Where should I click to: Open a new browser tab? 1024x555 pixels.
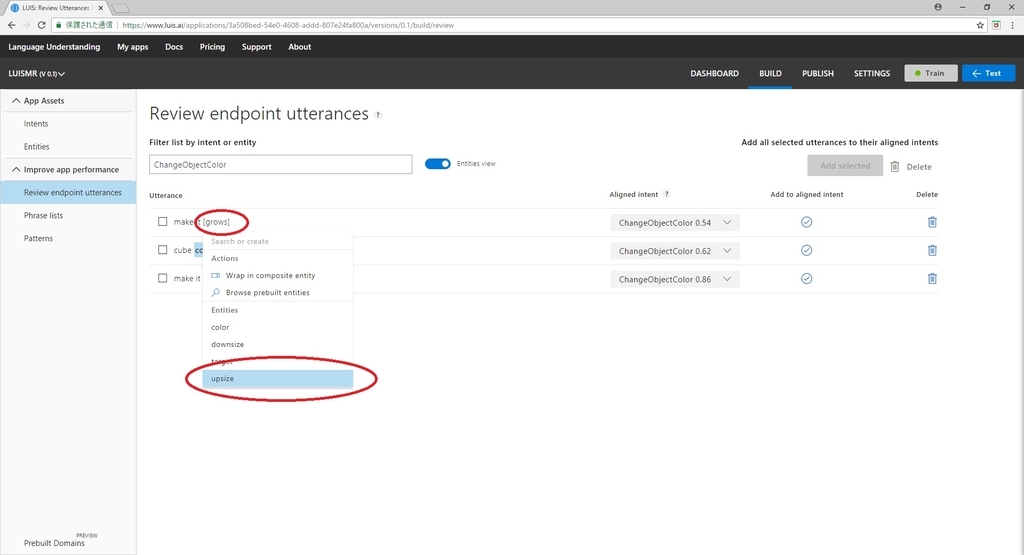pyautogui.click(x=120, y=8)
